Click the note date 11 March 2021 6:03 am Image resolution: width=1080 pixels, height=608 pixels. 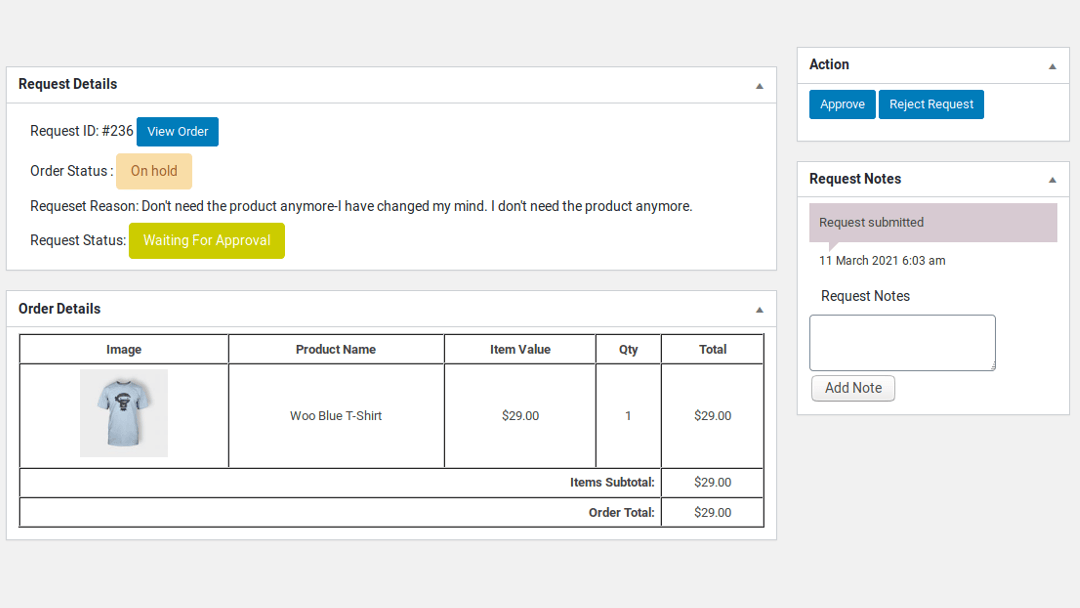click(x=882, y=261)
